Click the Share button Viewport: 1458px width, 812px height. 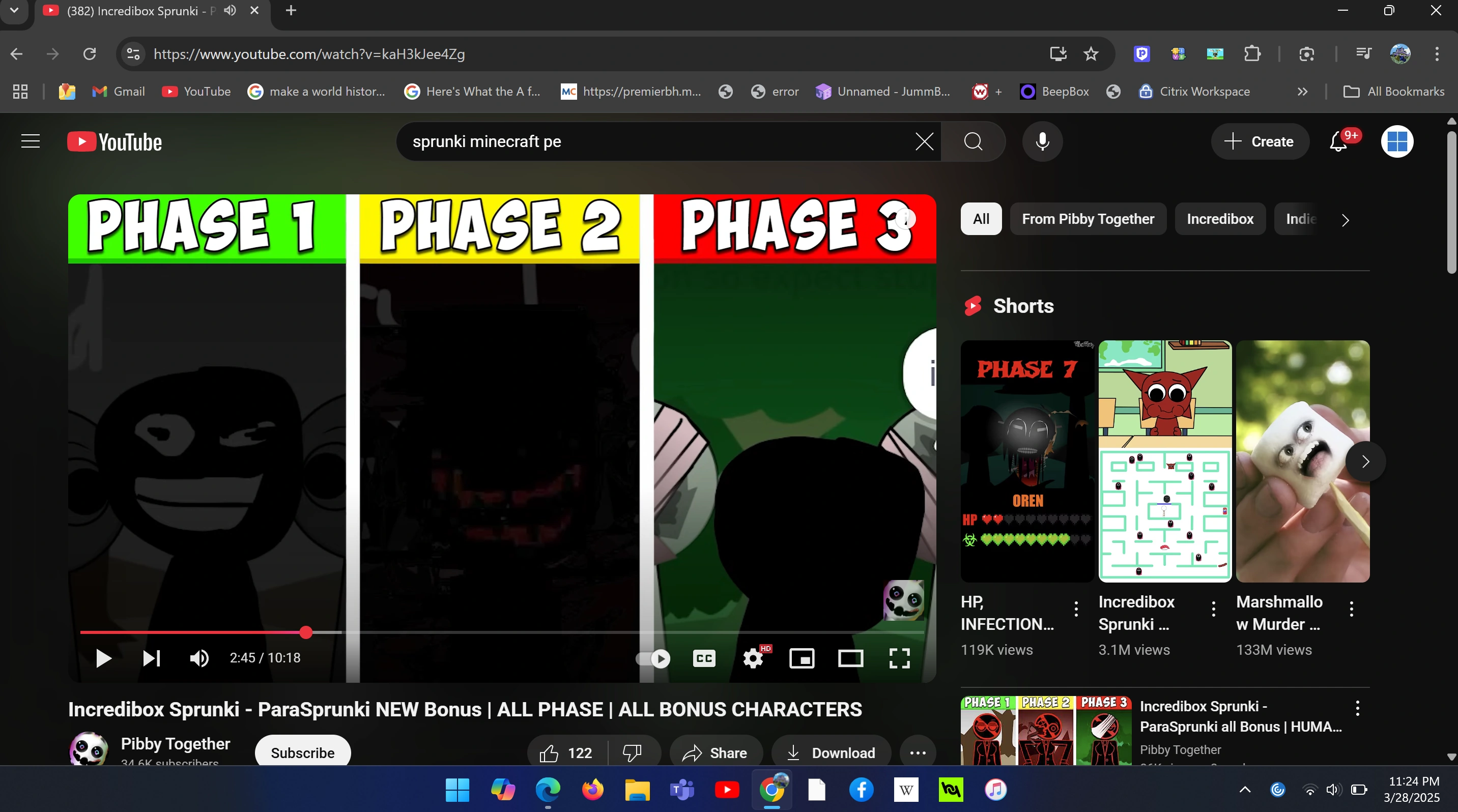tap(716, 752)
